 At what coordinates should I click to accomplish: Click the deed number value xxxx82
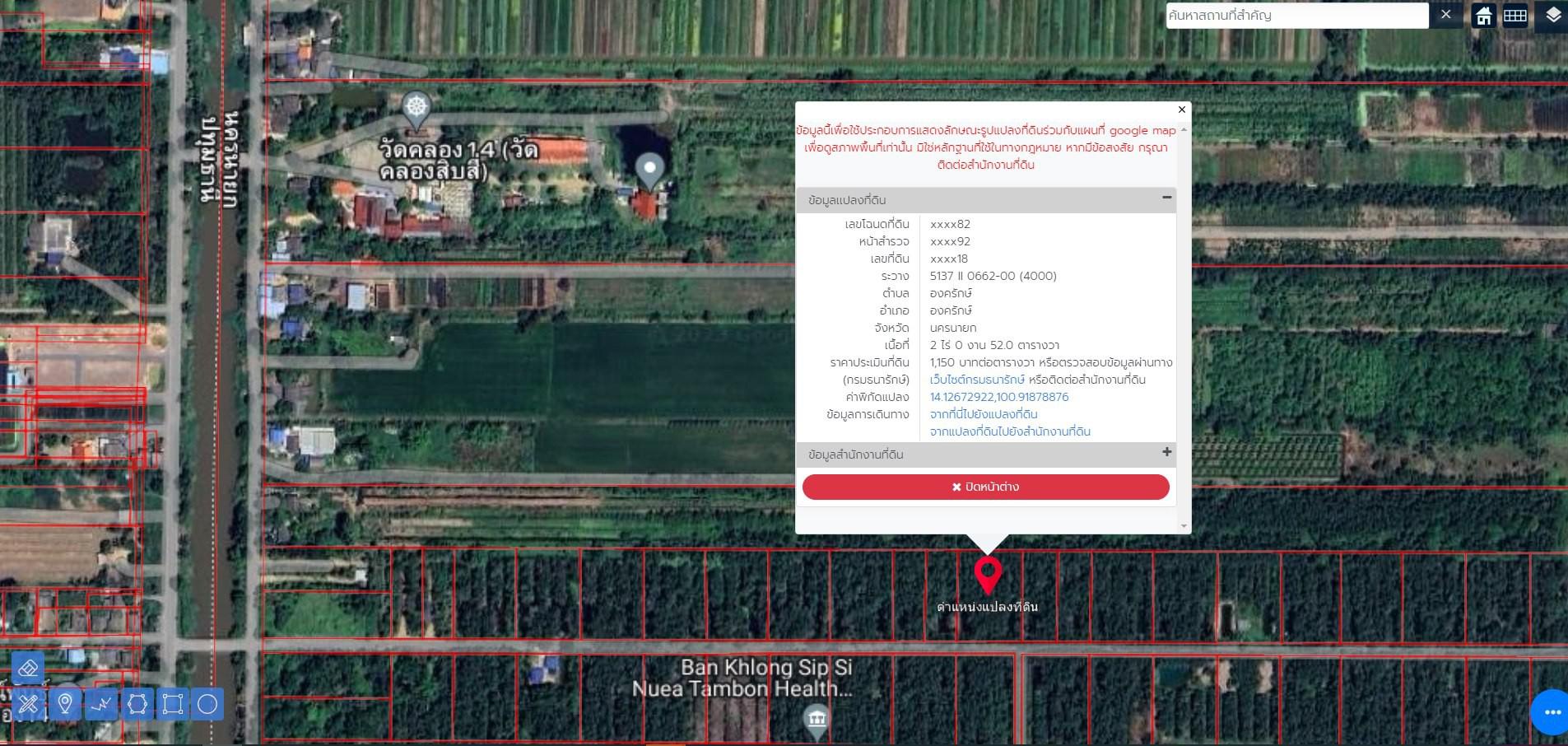pyautogui.click(x=950, y=224)
